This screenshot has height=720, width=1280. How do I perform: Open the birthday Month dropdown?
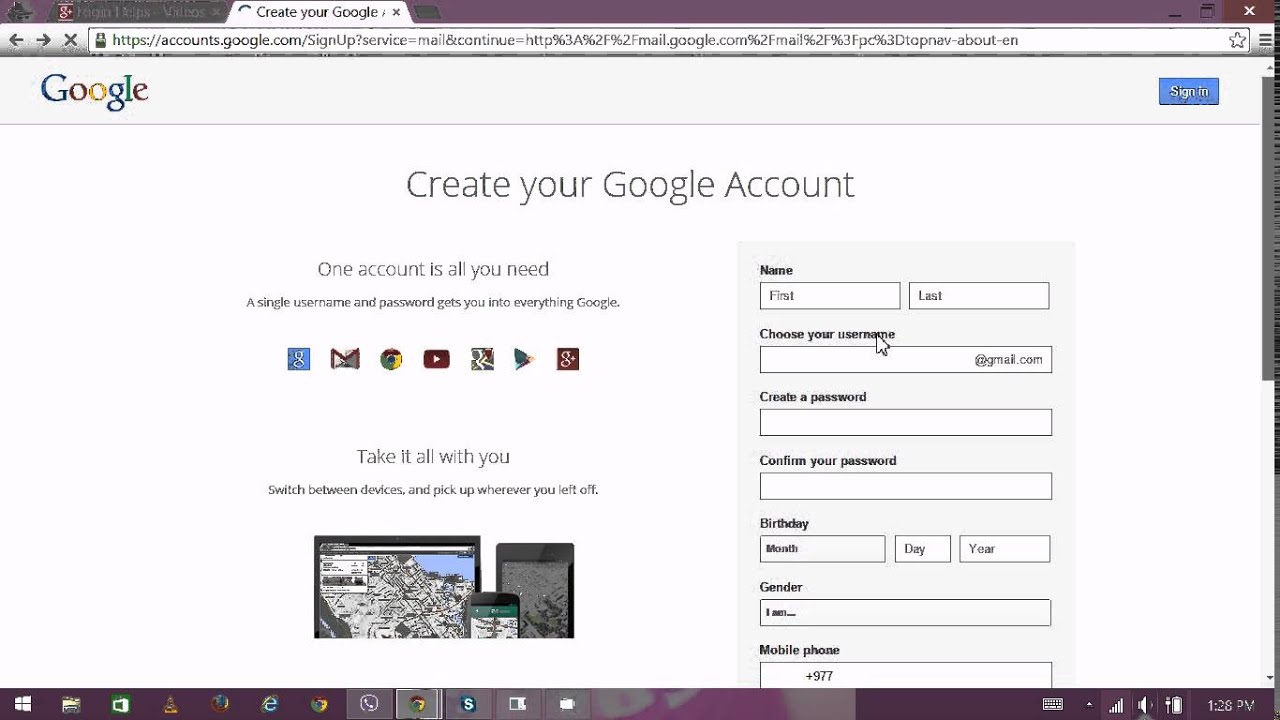click(822, 549)
